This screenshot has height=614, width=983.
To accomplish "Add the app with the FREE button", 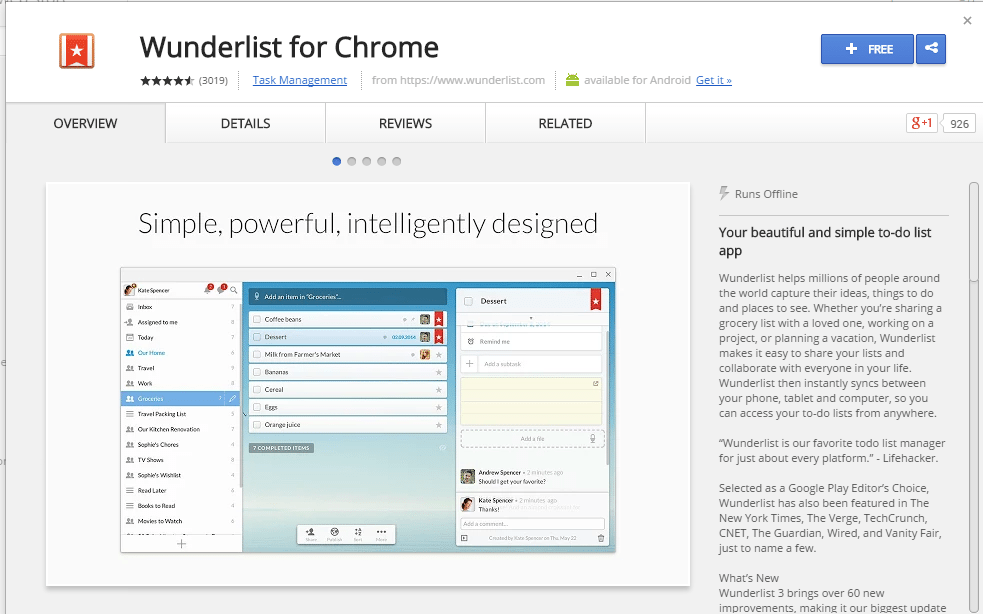I will pyautogui.click(x=868, y=49).
